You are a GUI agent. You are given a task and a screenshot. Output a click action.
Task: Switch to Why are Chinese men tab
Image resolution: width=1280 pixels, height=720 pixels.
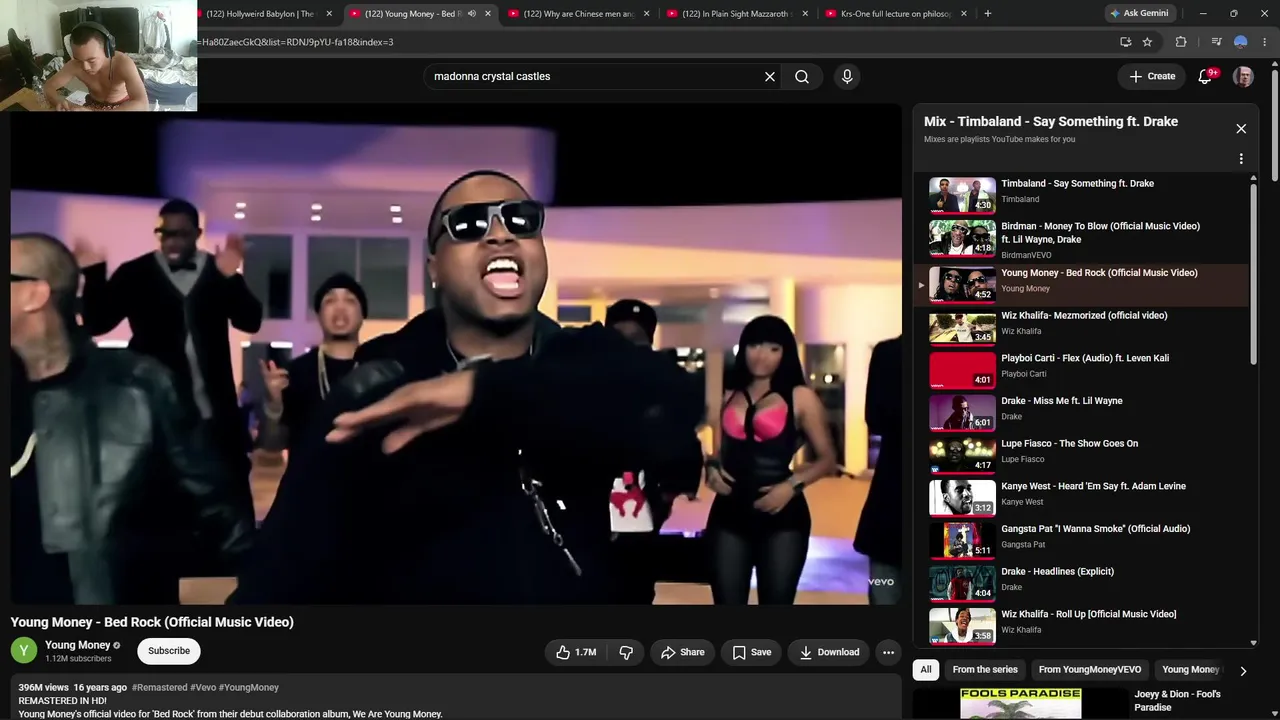pos(579,14)
